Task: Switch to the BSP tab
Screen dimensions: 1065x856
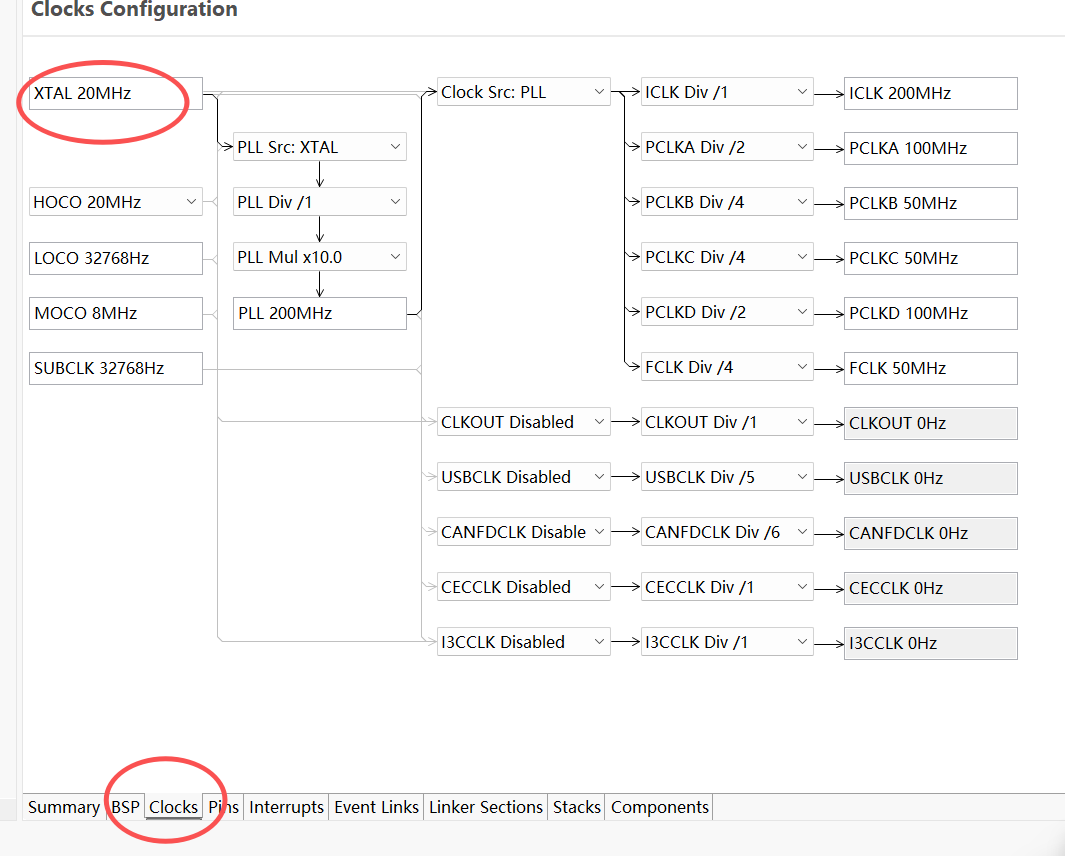Action: pos(126,807)
